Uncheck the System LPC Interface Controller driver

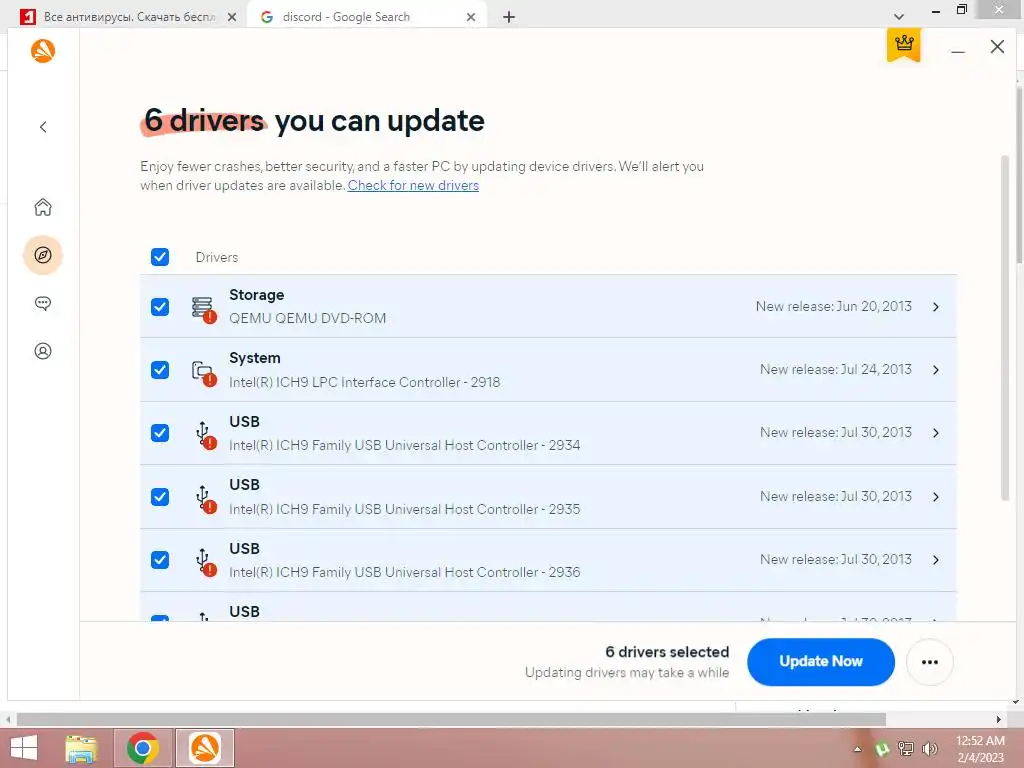[160, 370]
